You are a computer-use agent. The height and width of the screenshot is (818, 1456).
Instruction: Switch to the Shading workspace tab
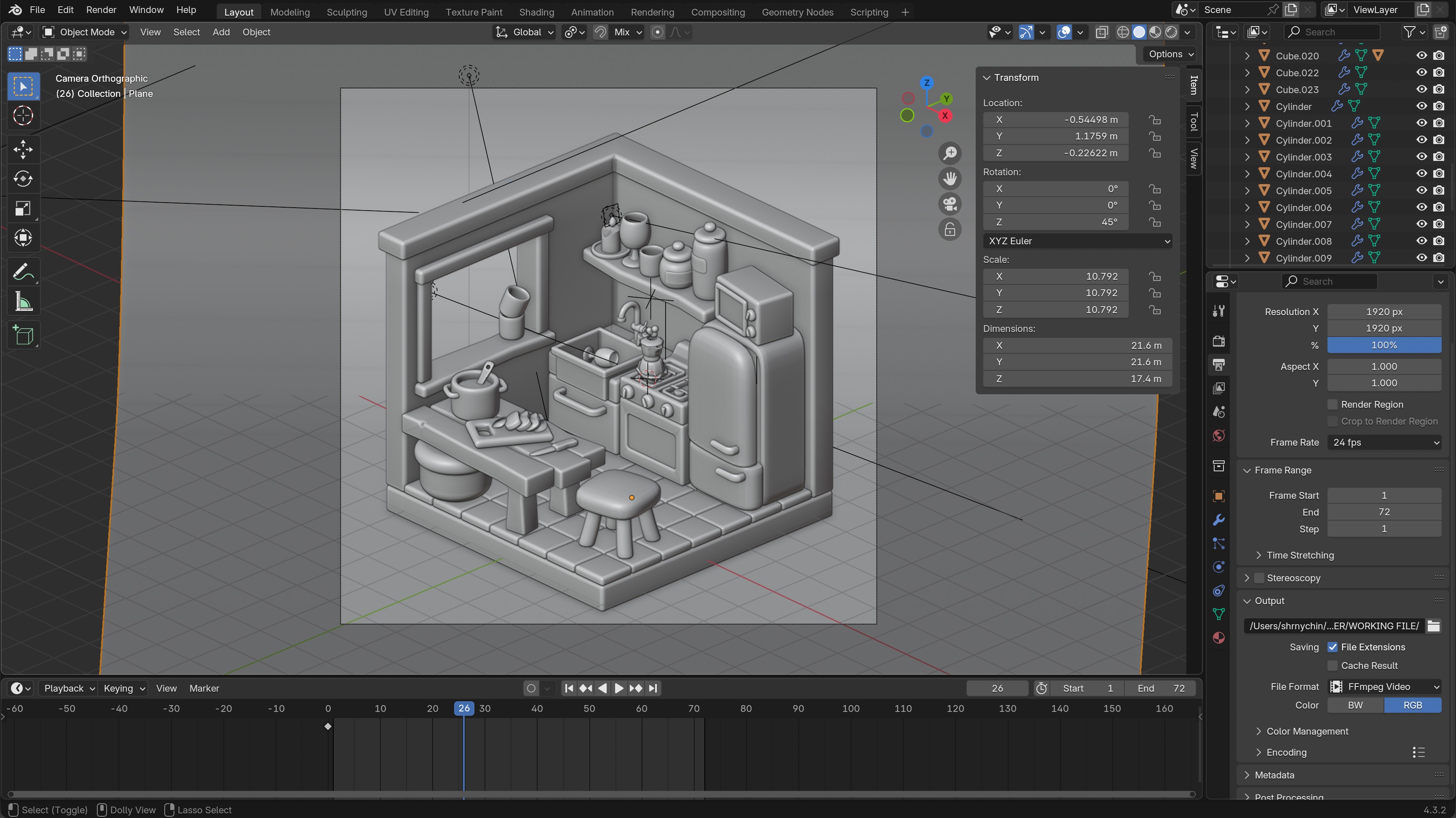pyautogui.click(x=536, y=12)
